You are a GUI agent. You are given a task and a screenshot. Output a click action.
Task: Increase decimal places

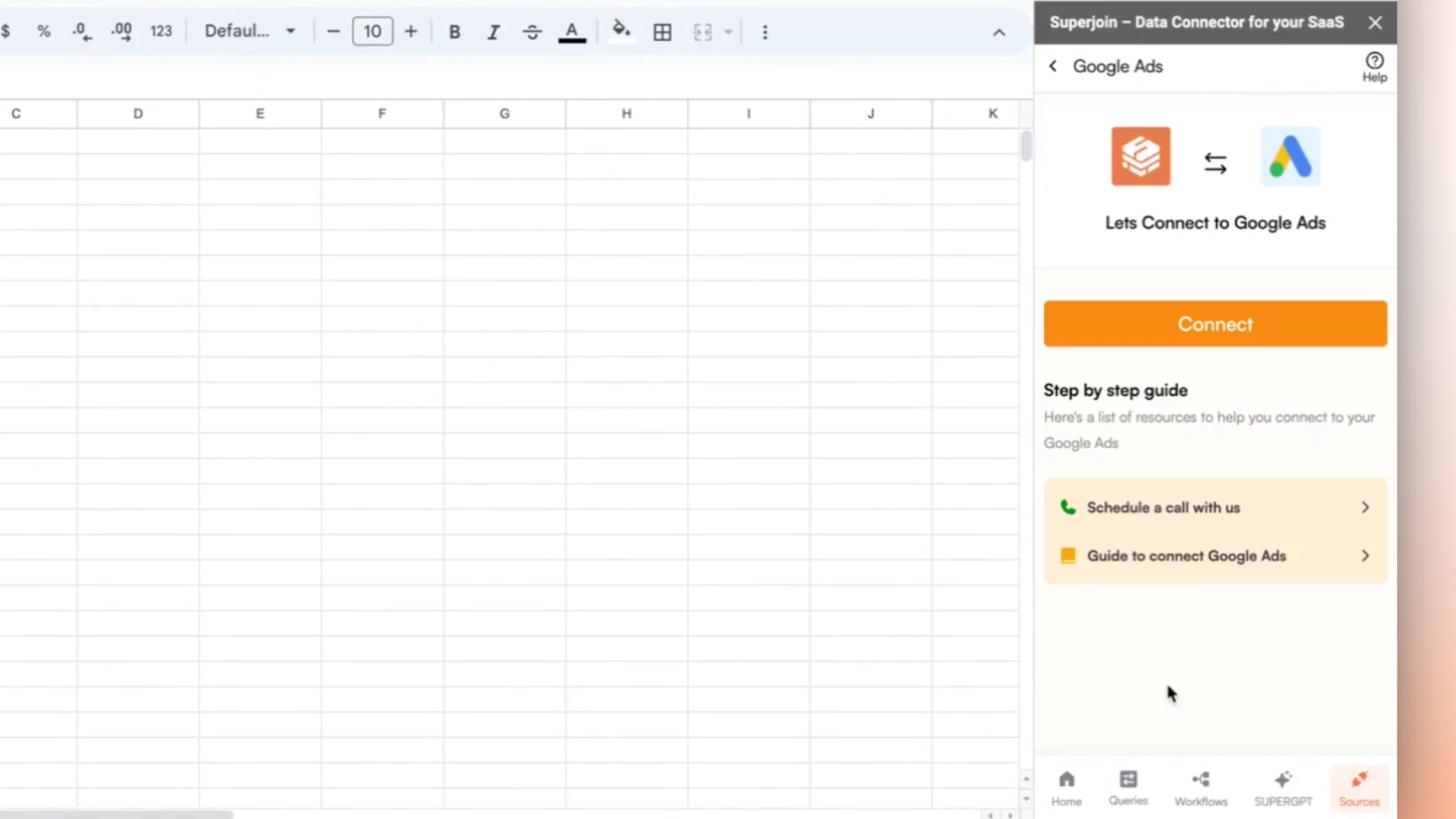tap(121, 31)
